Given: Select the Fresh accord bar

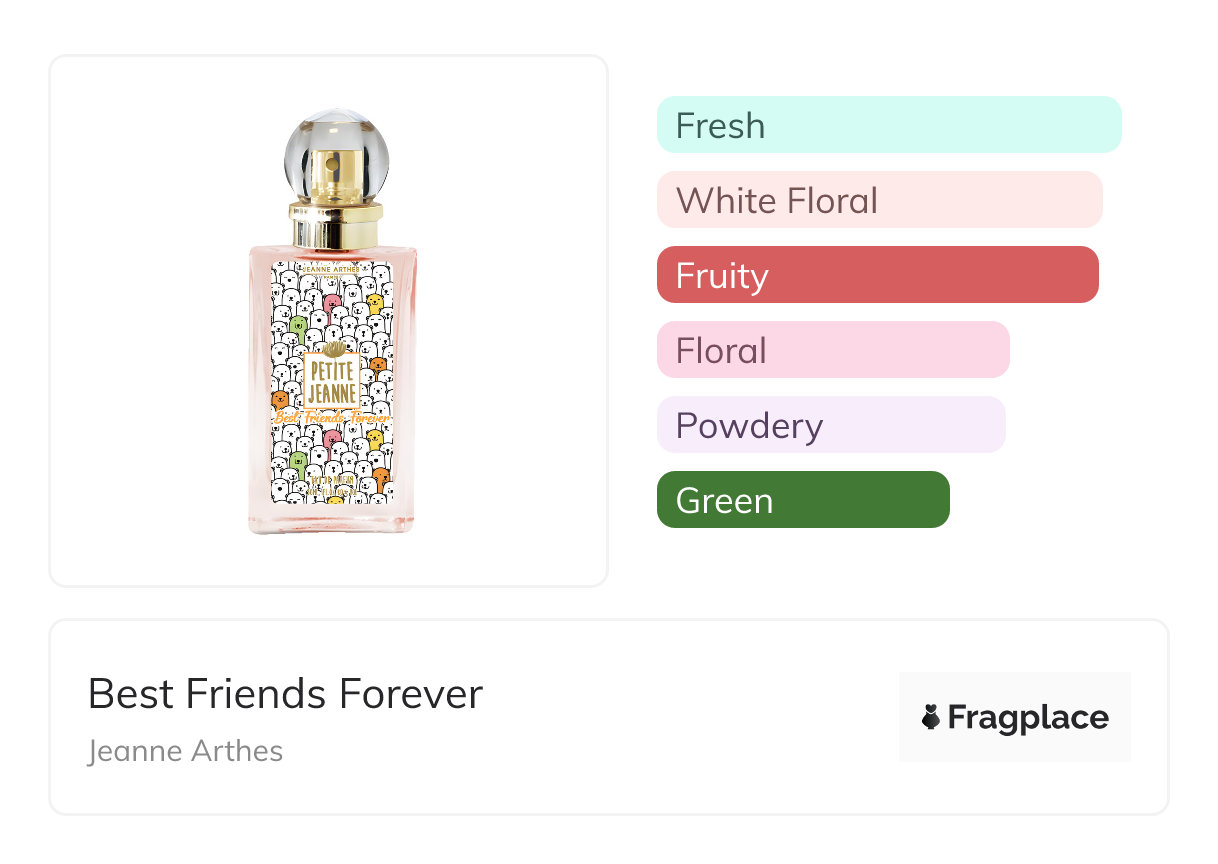Looking at the screenshot, I should tap(888, 125).
